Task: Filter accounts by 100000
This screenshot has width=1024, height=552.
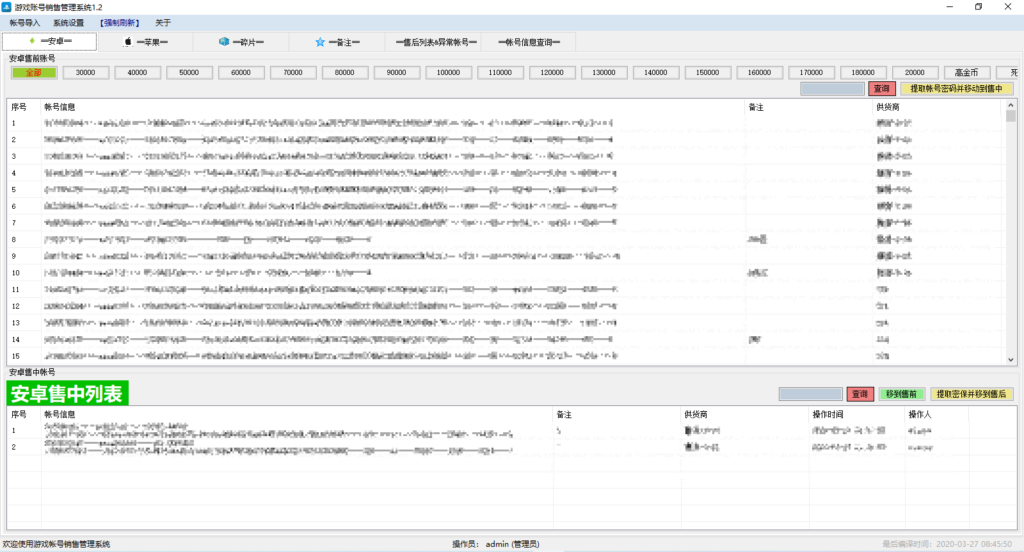Action: point(449,73)
